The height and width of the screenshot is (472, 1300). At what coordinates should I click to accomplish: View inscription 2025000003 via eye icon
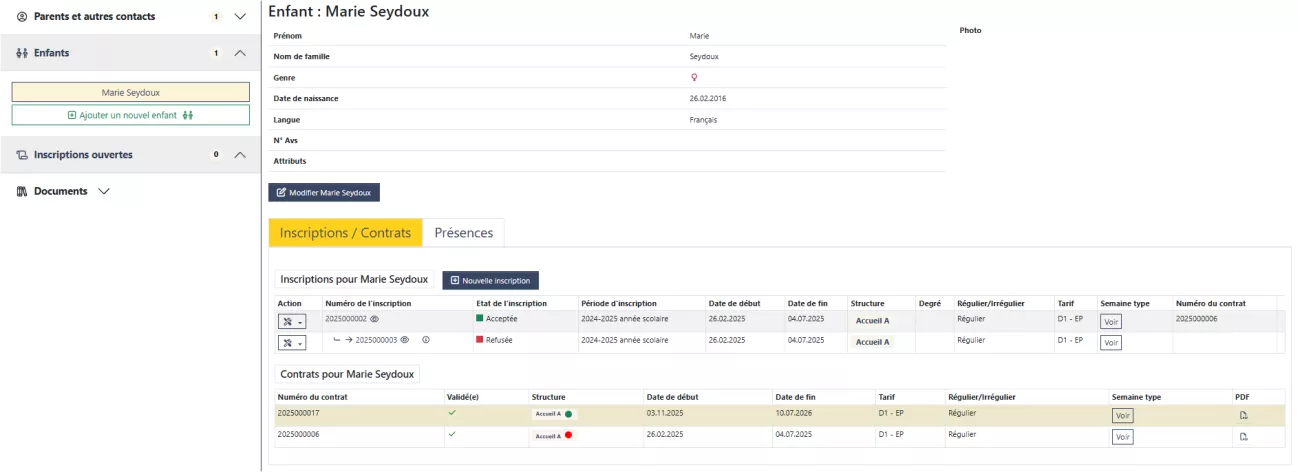click(405, 340)
